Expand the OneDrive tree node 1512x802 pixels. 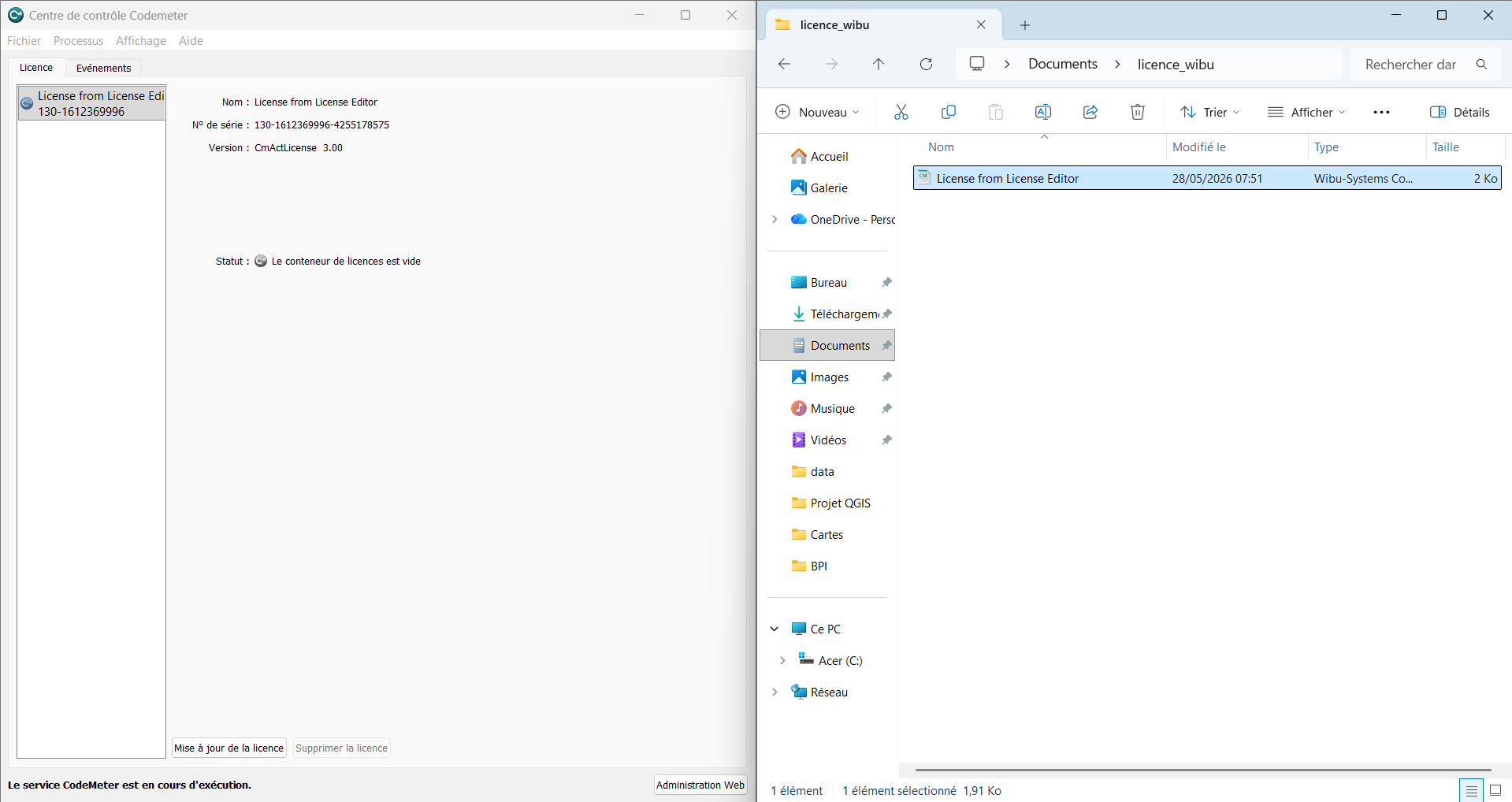point(775,219)
